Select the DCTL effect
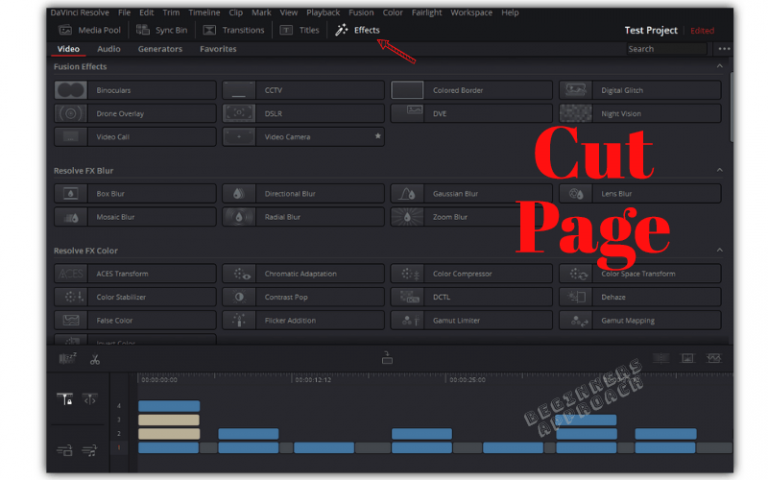 [x=471, y=297]
